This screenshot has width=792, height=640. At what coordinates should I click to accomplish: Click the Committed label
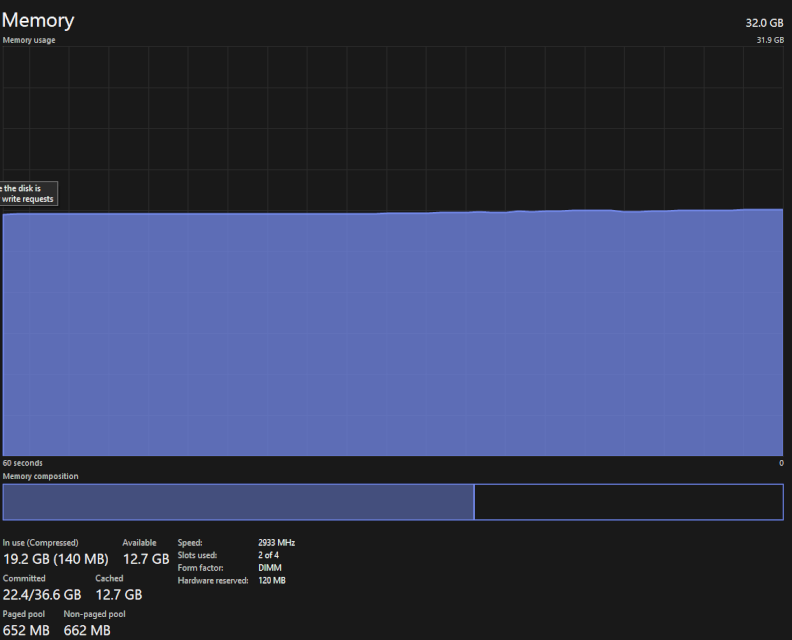tap(24, 578)
